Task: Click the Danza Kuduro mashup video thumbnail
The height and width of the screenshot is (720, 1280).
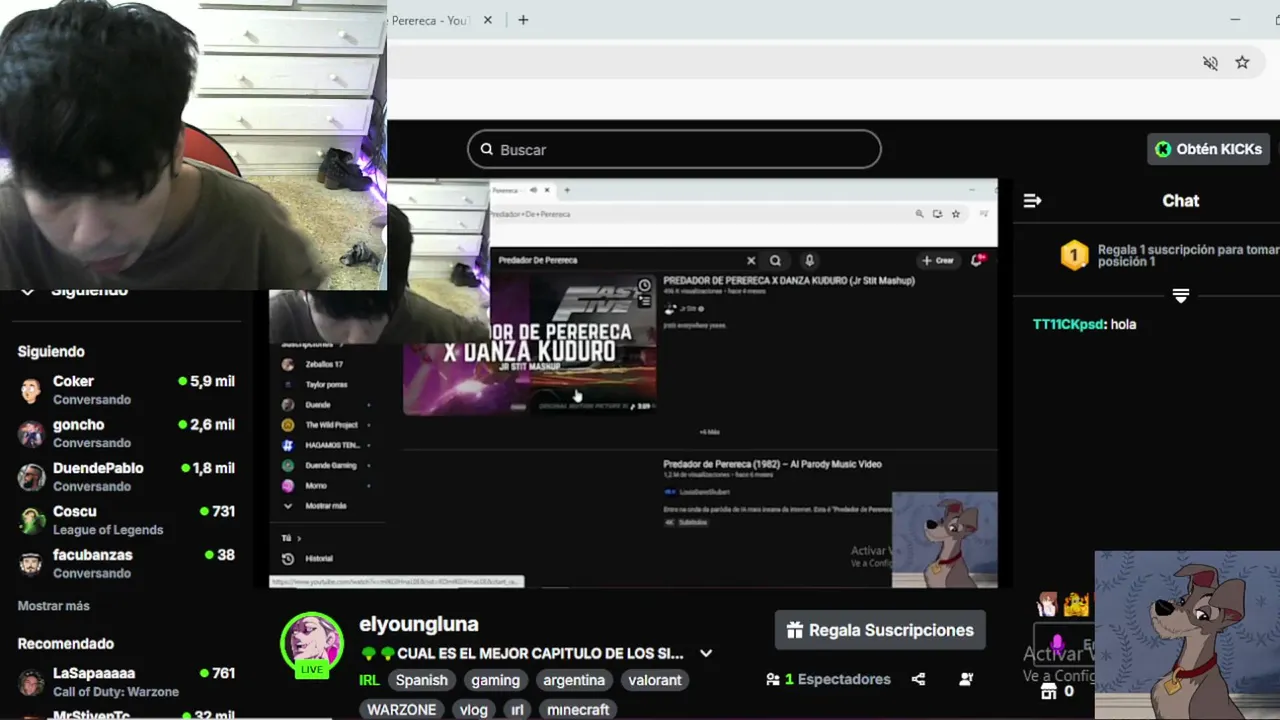Action: point(529,344)
